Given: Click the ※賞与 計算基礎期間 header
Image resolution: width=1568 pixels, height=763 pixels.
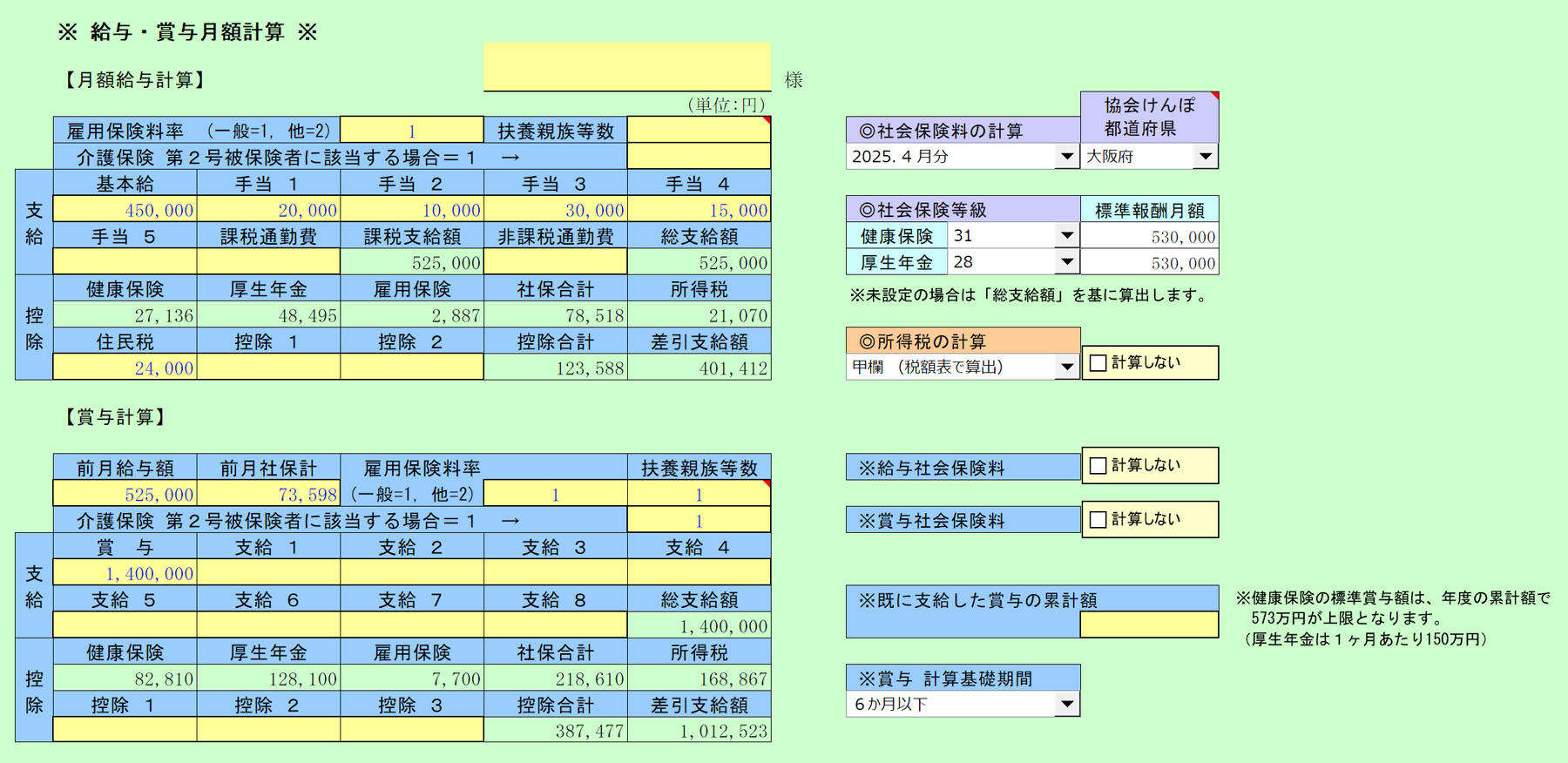Looking at the screenshot, I should 963,679.
